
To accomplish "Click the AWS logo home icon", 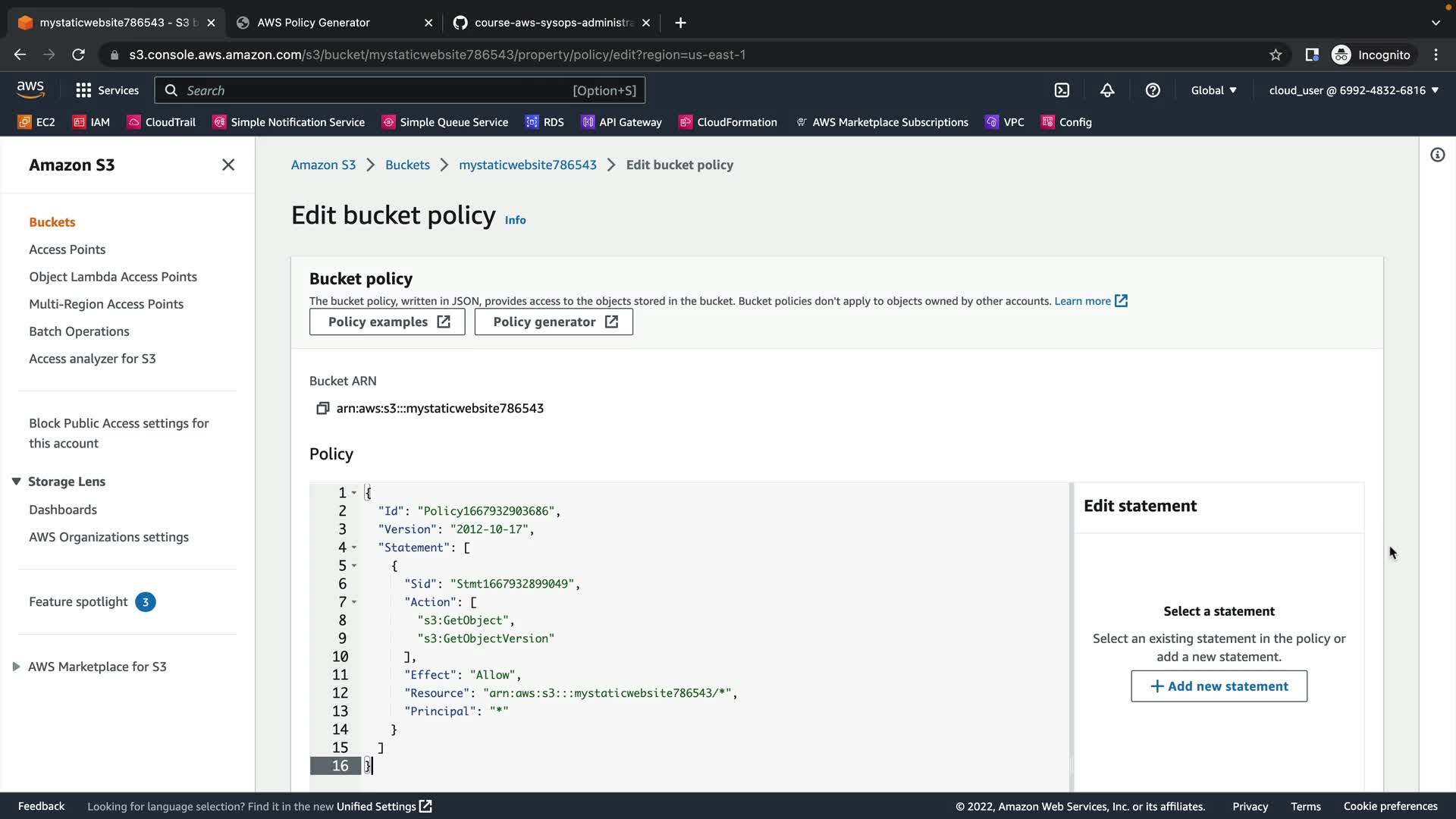I will pyautogui.click(x=30, y=89).
